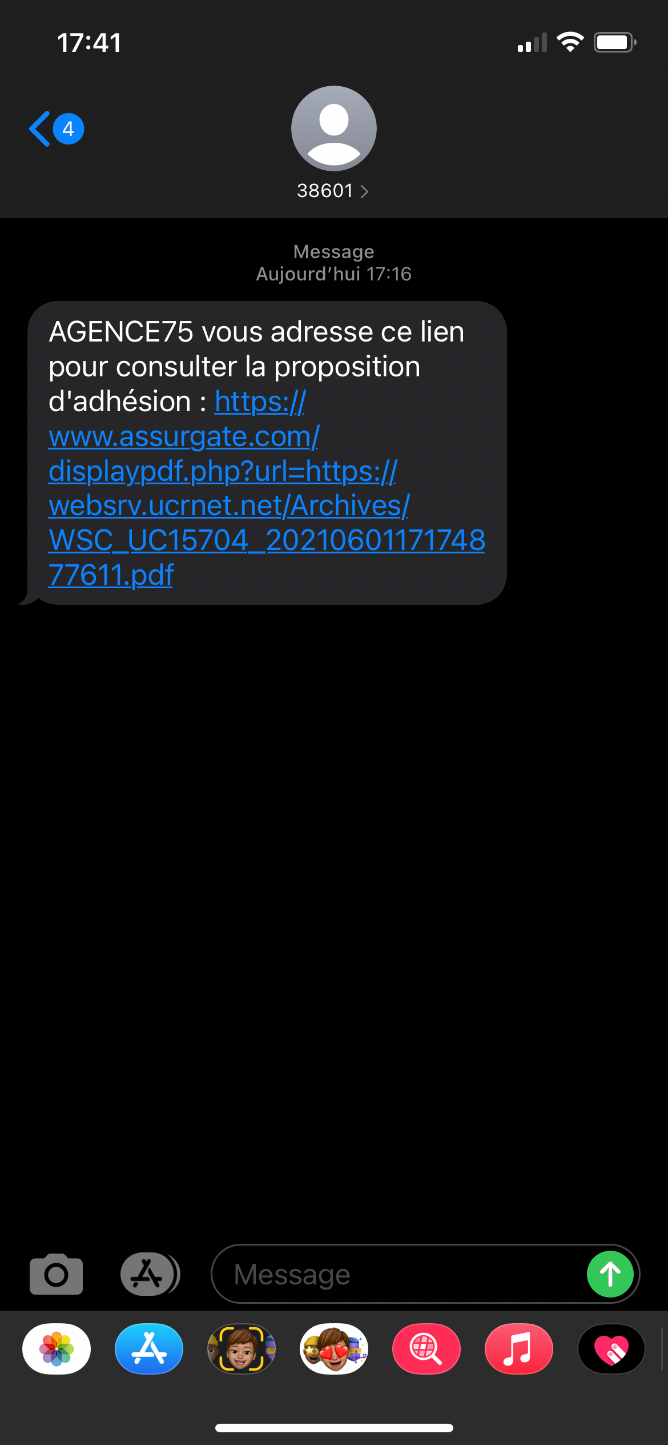668x1445 pixels.
Task: Tap the Wi-Fi status icon
Action: click(x=570, y=42)
